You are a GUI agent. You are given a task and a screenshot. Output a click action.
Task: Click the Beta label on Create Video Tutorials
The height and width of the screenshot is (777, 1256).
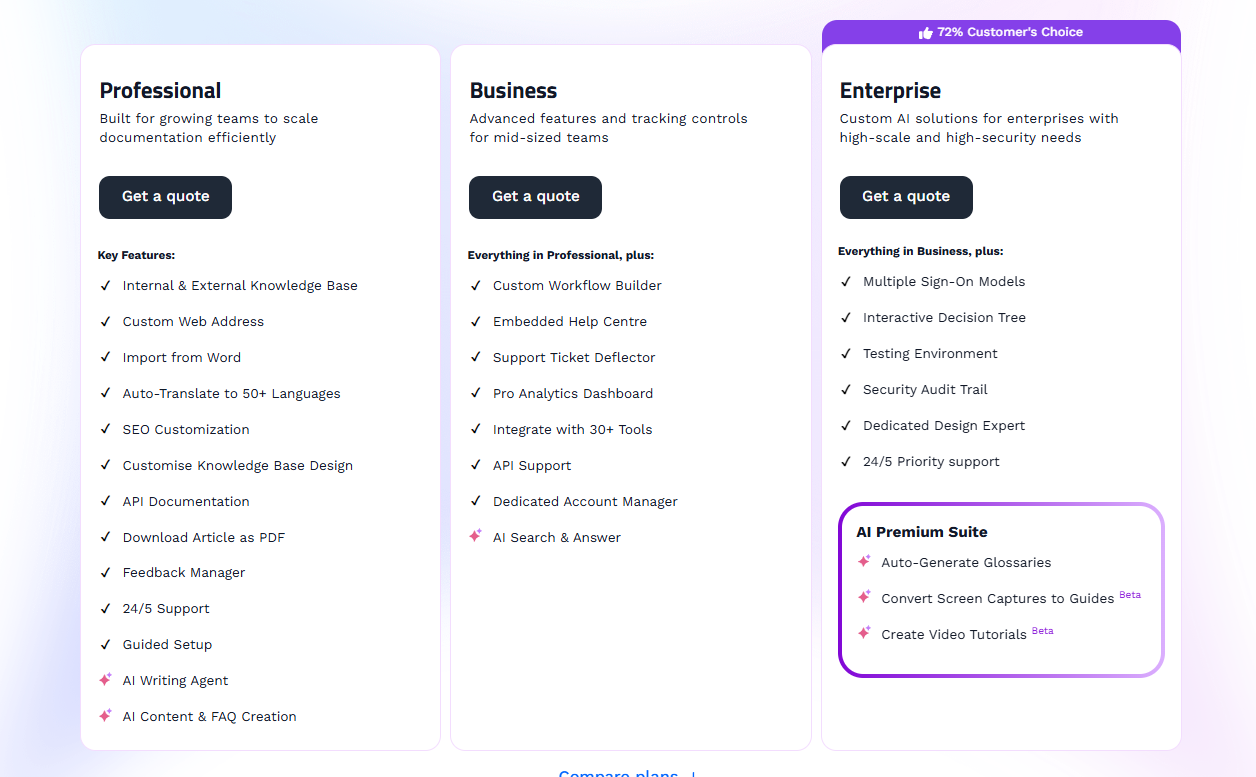(x=1042, y=631)
